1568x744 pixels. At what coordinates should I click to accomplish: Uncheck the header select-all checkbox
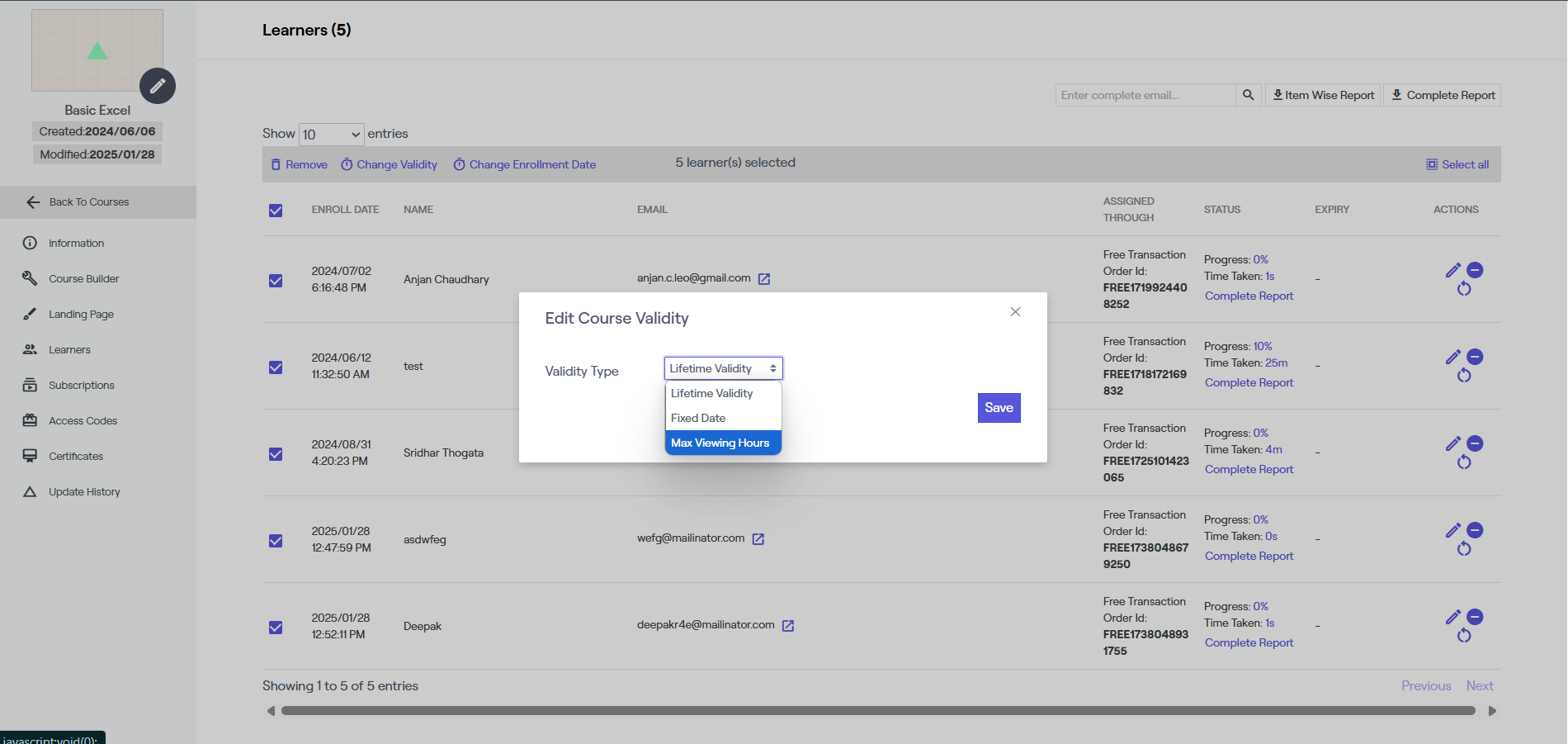[276, 211]
